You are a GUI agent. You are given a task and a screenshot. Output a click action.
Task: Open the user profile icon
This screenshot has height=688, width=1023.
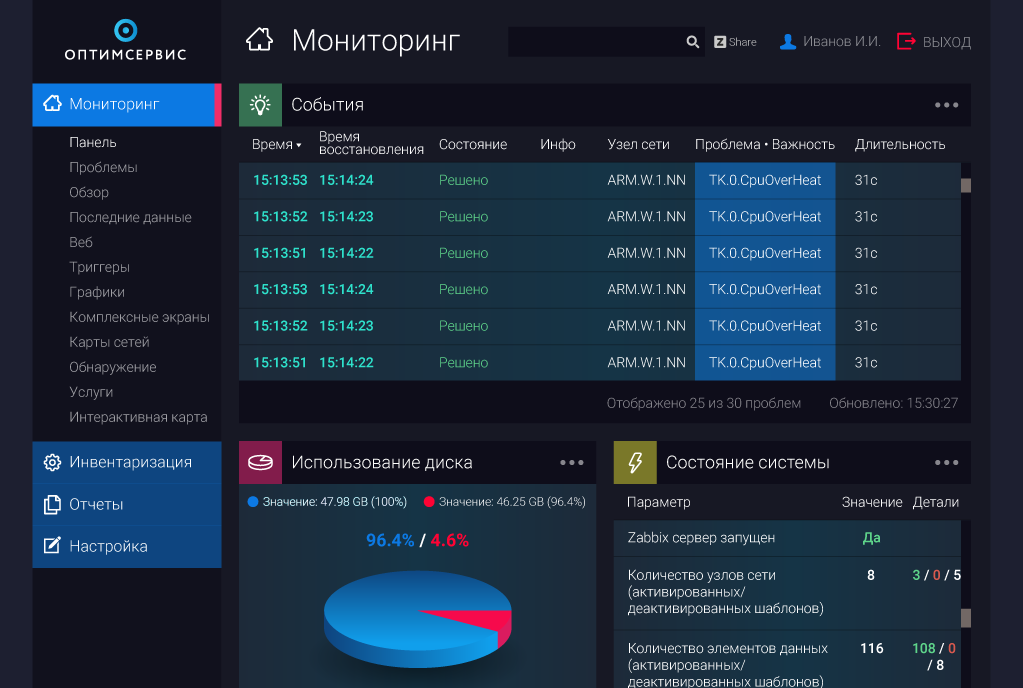coord(787,42)
